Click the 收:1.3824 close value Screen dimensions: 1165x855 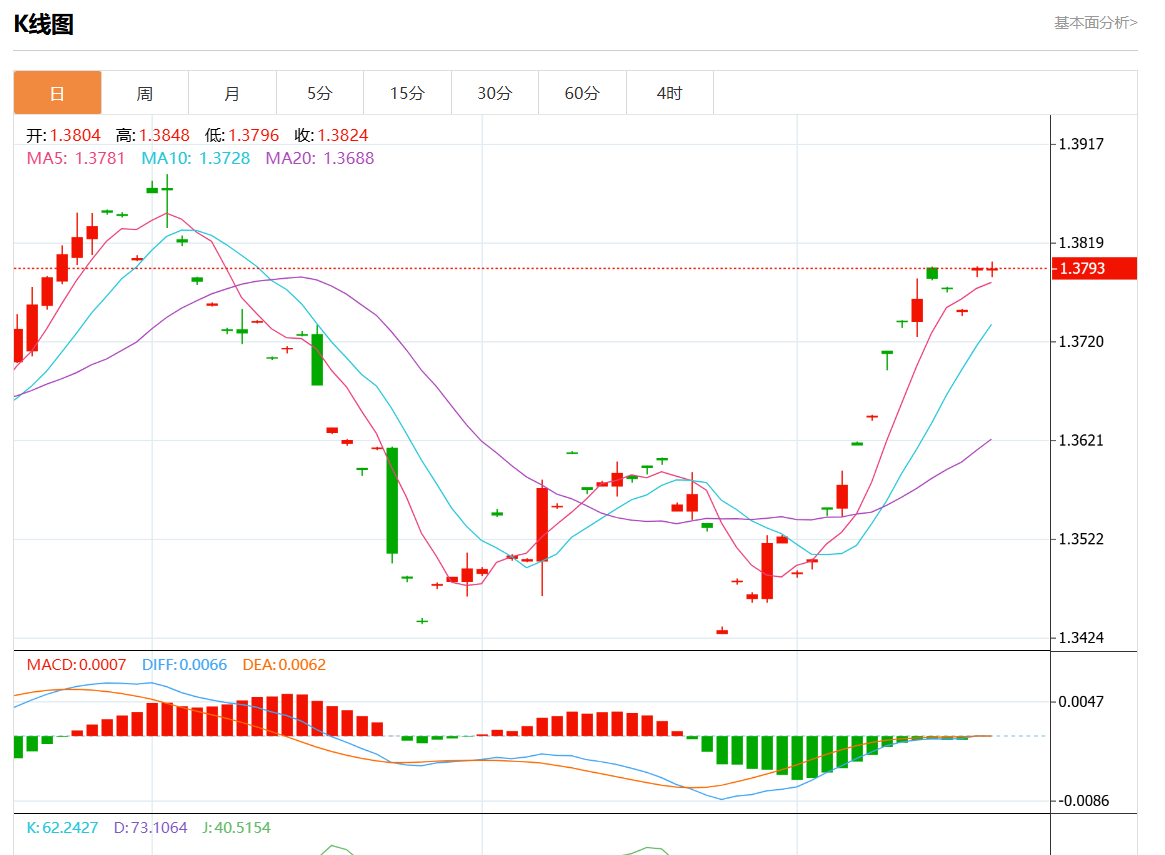pos(331,135)
